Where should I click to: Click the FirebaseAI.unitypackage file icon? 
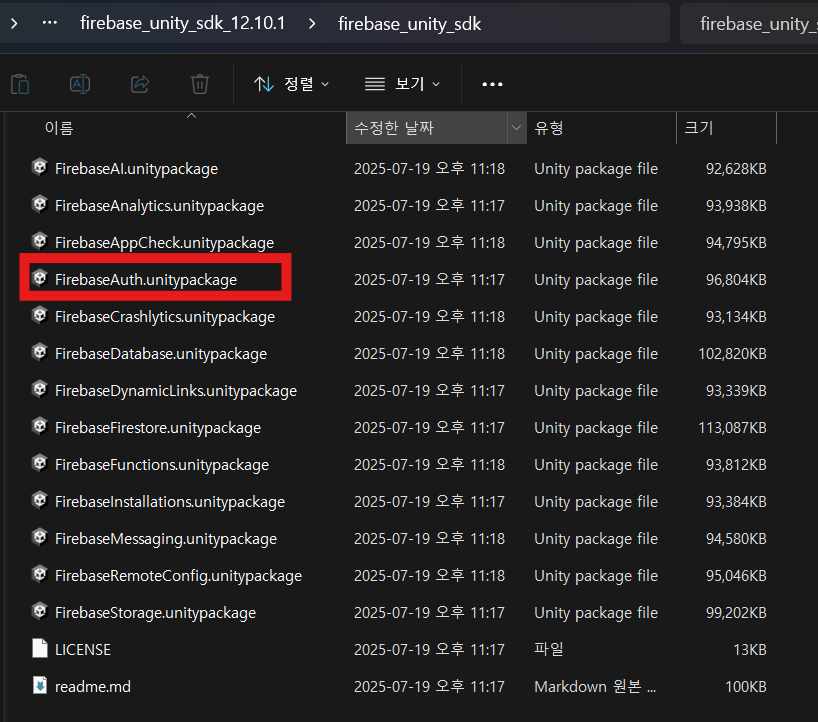click(40, 167)
